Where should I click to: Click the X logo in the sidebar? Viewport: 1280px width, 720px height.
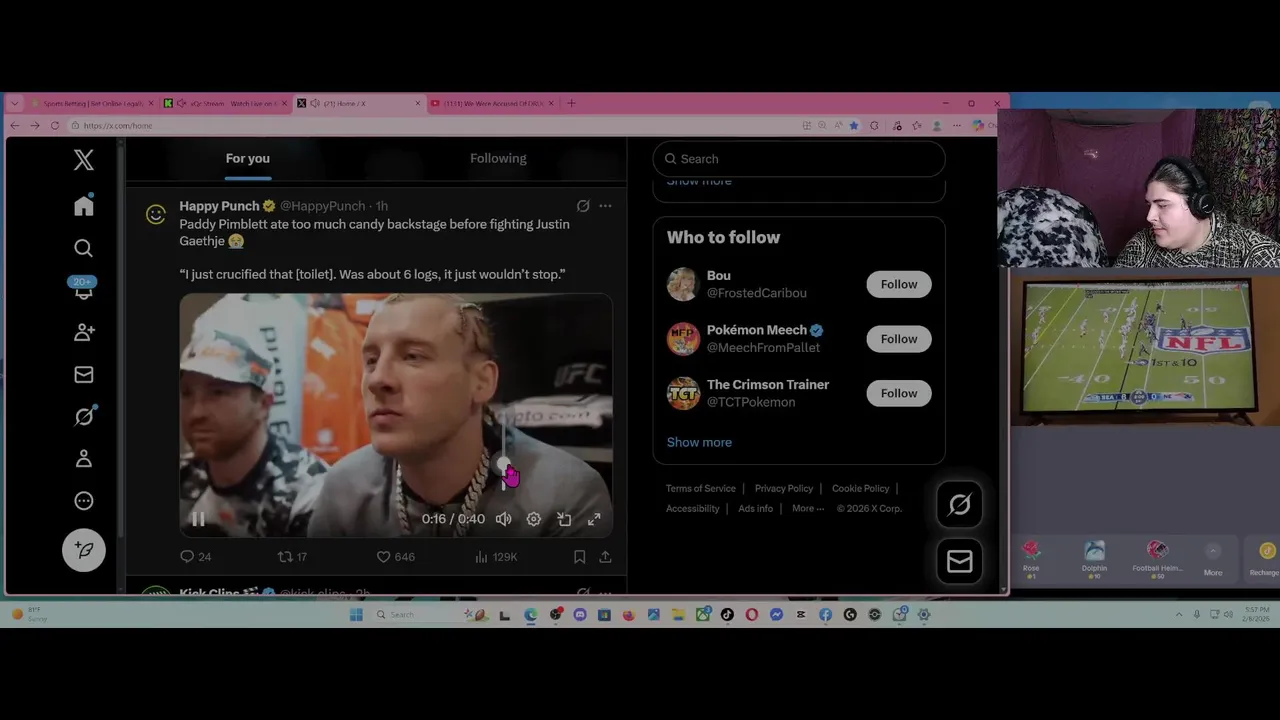tap(84, 160)
